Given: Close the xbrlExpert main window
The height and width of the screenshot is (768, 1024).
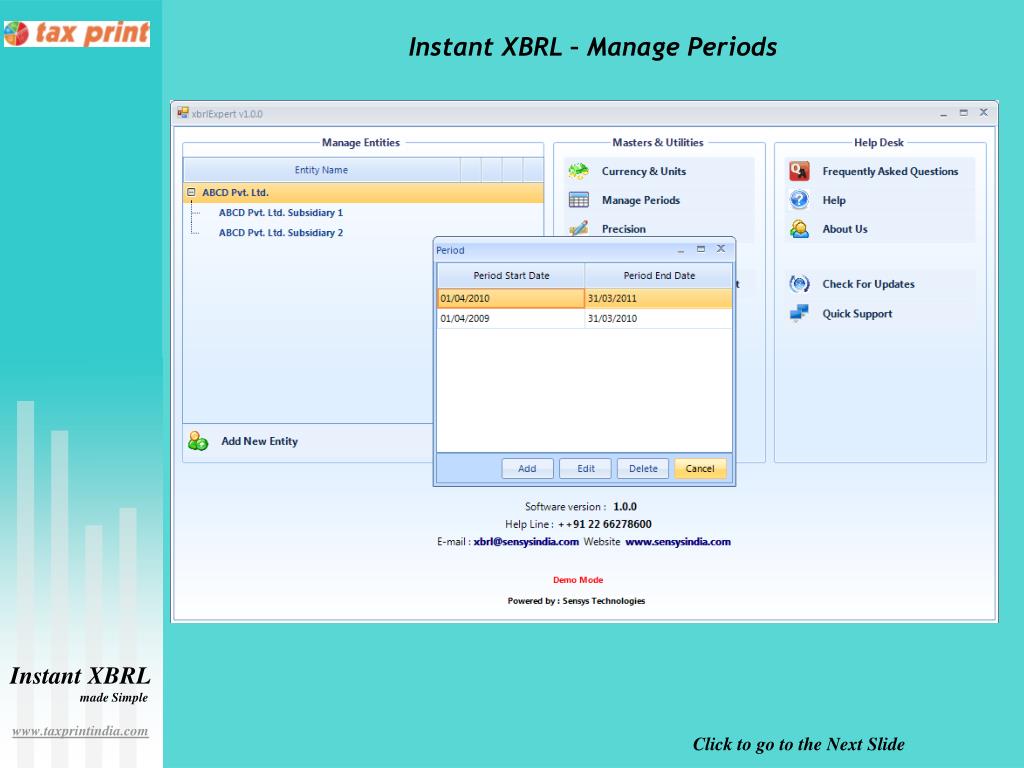Looking at the screenshot, I should [984, 112].
